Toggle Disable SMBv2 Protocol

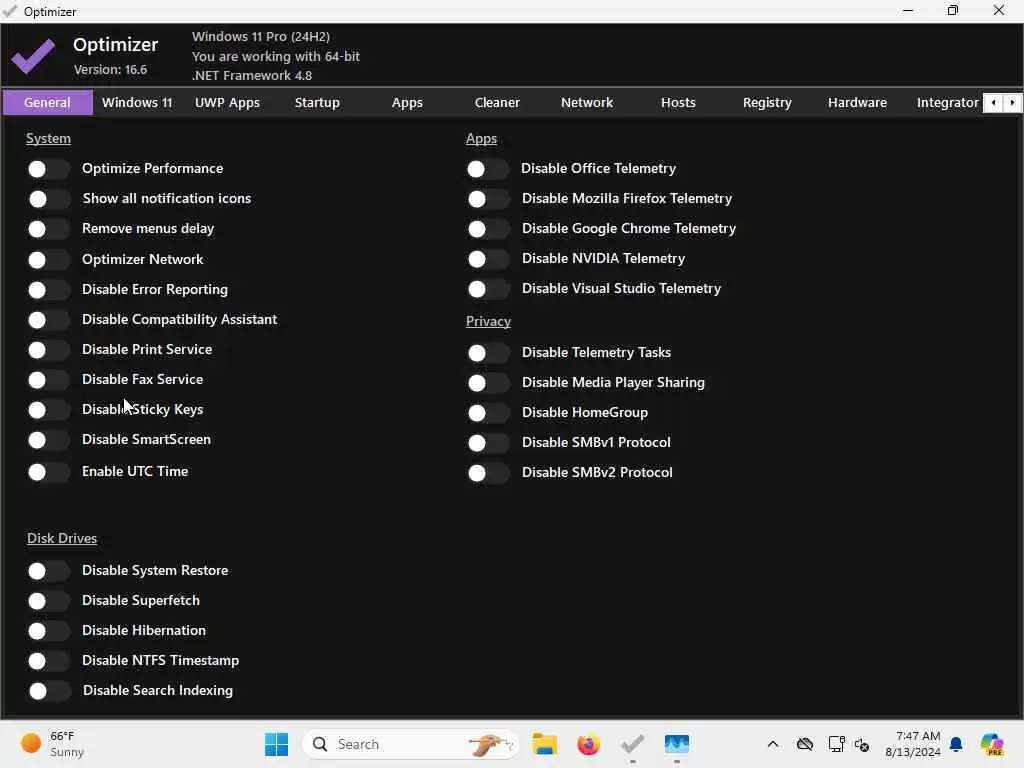tap(487, 473)
